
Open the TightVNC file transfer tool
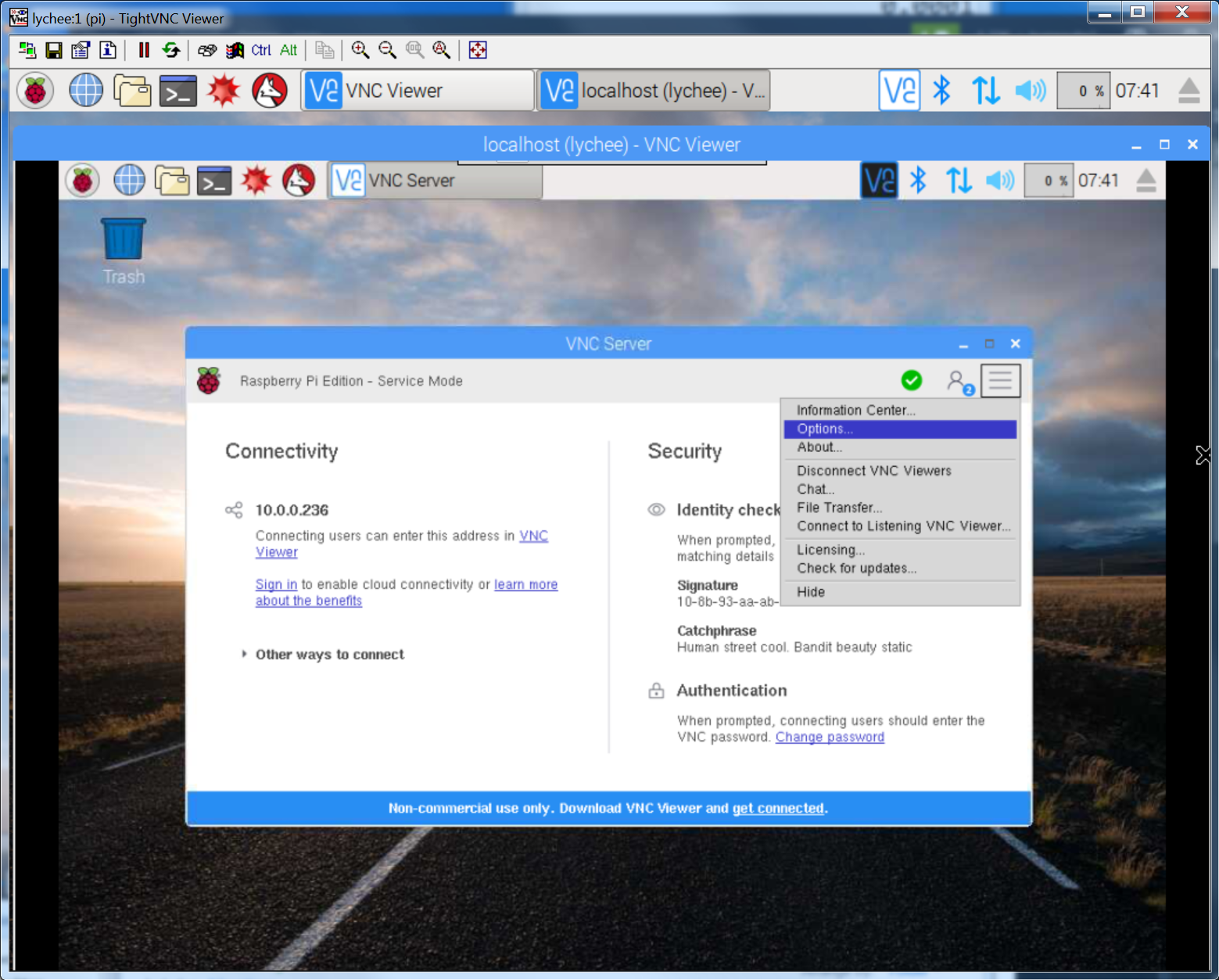tap(324, 50)
